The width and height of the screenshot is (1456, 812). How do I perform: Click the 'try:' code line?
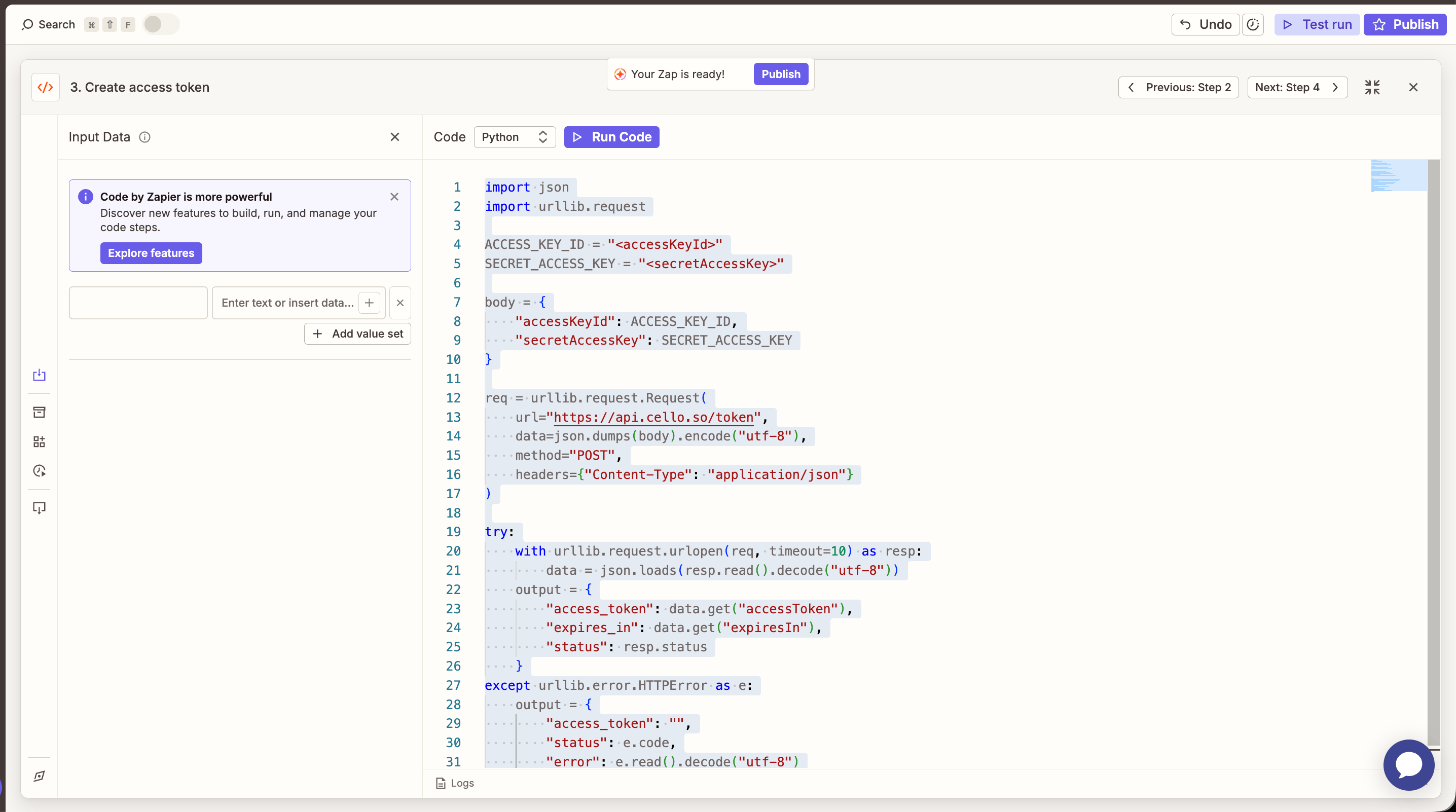tap(499, 532)
